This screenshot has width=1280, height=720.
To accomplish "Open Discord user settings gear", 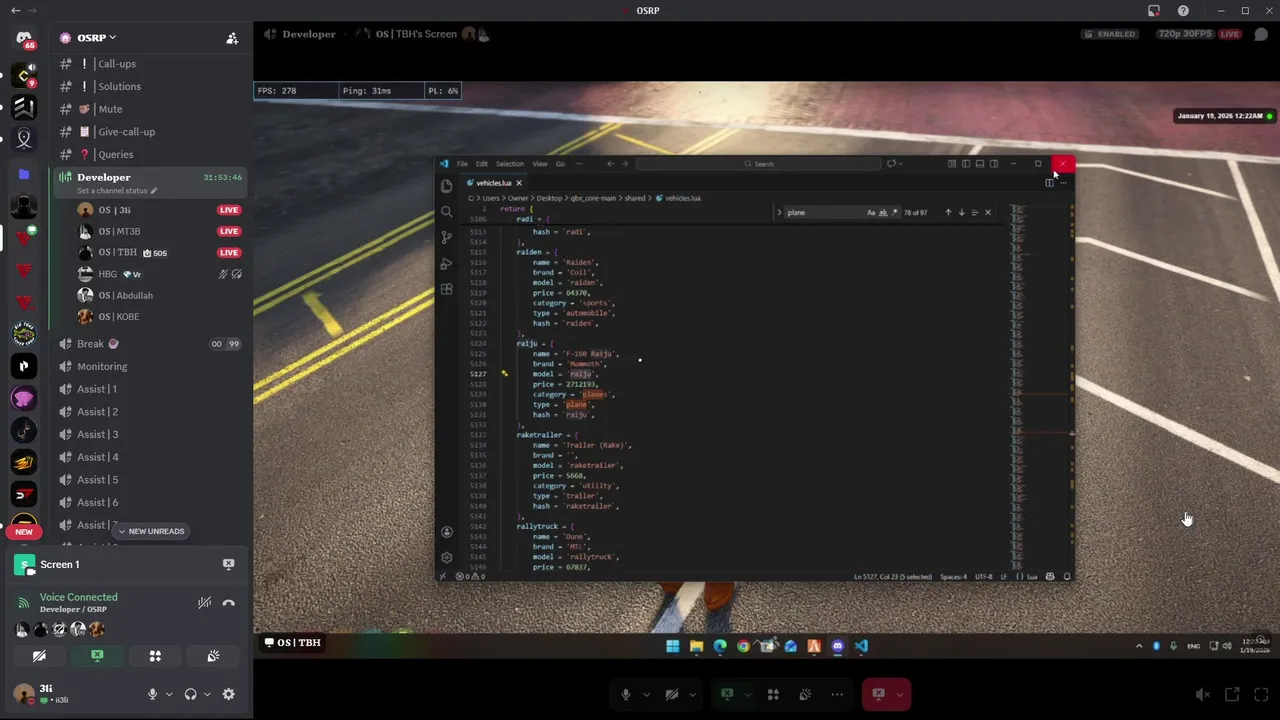I will click(x=228, y=694).
